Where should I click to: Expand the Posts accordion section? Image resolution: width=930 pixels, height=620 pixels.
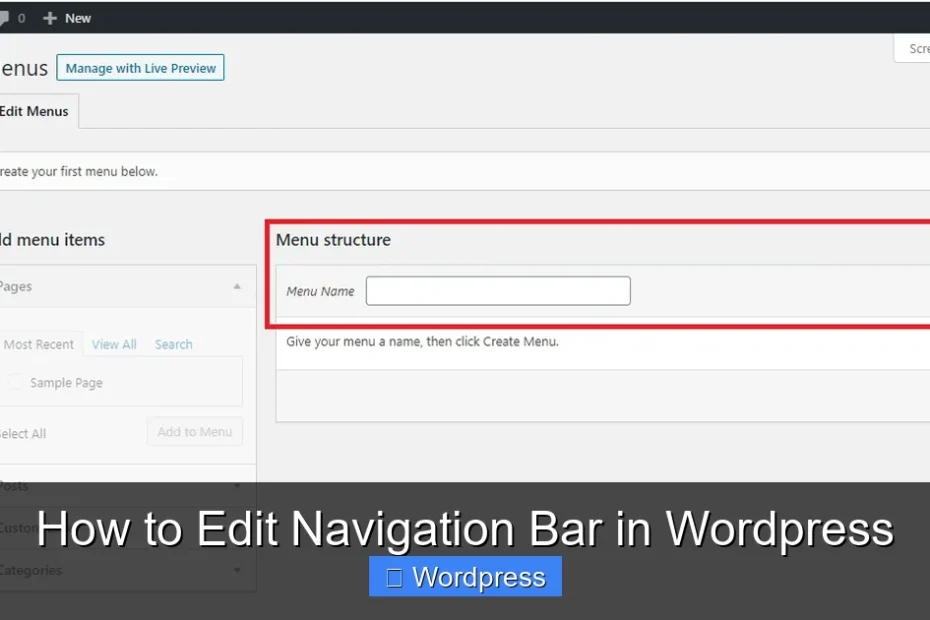click(238, 486)
